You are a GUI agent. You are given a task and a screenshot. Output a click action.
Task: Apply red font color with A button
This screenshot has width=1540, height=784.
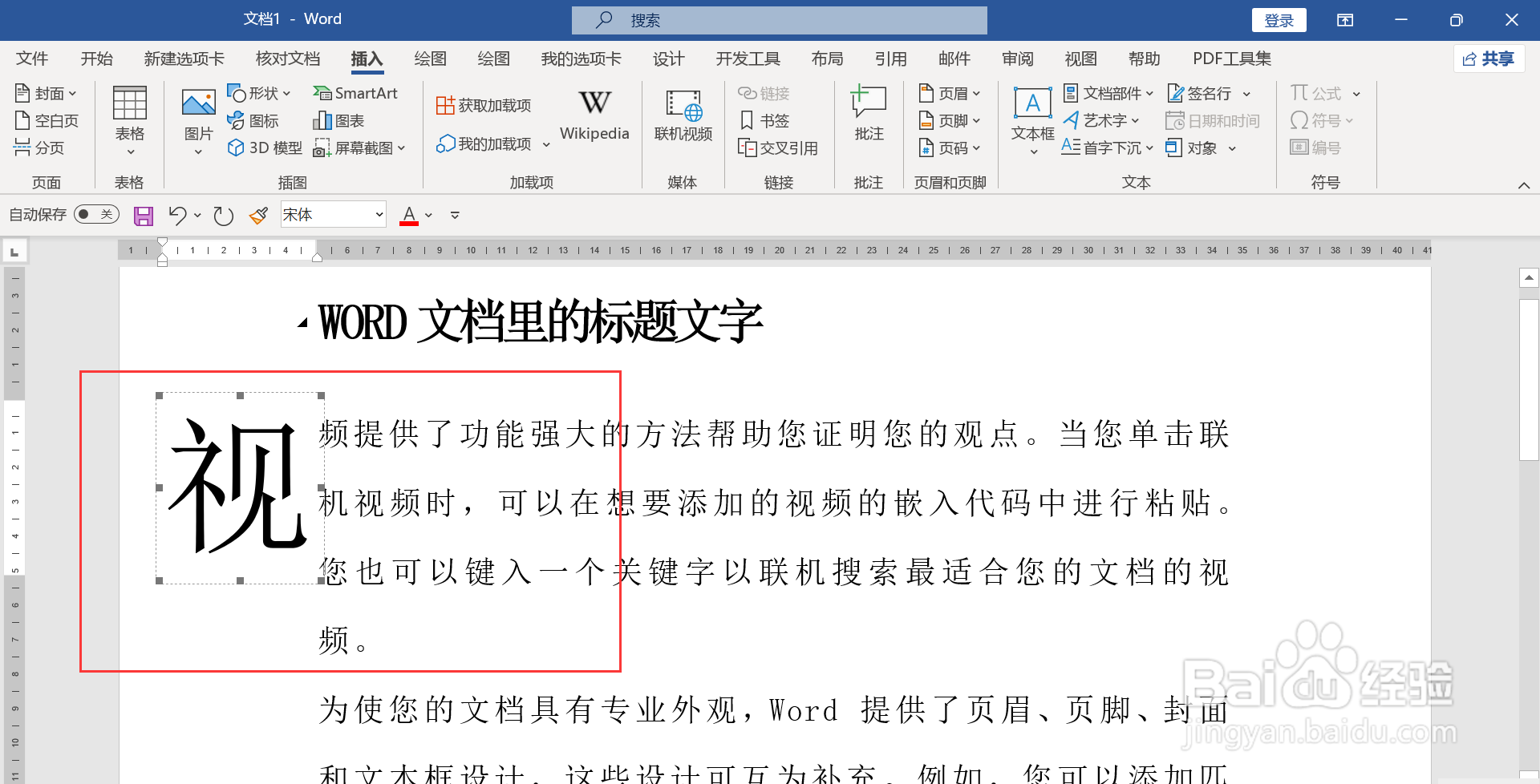pyautogui.click(x=409, y=216)
